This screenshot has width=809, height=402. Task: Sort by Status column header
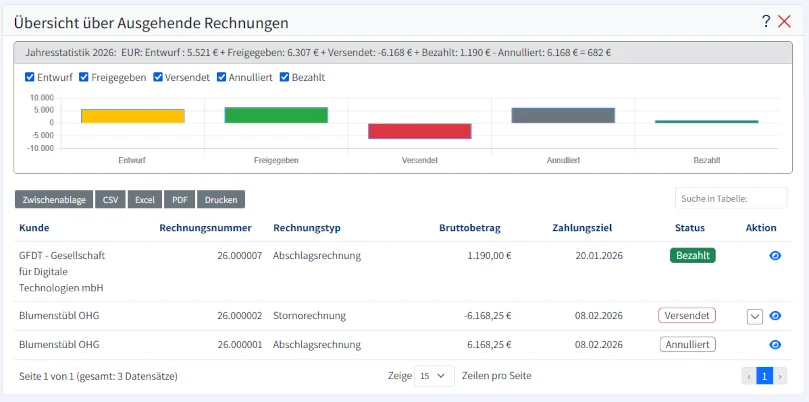(x=690, y=228)
